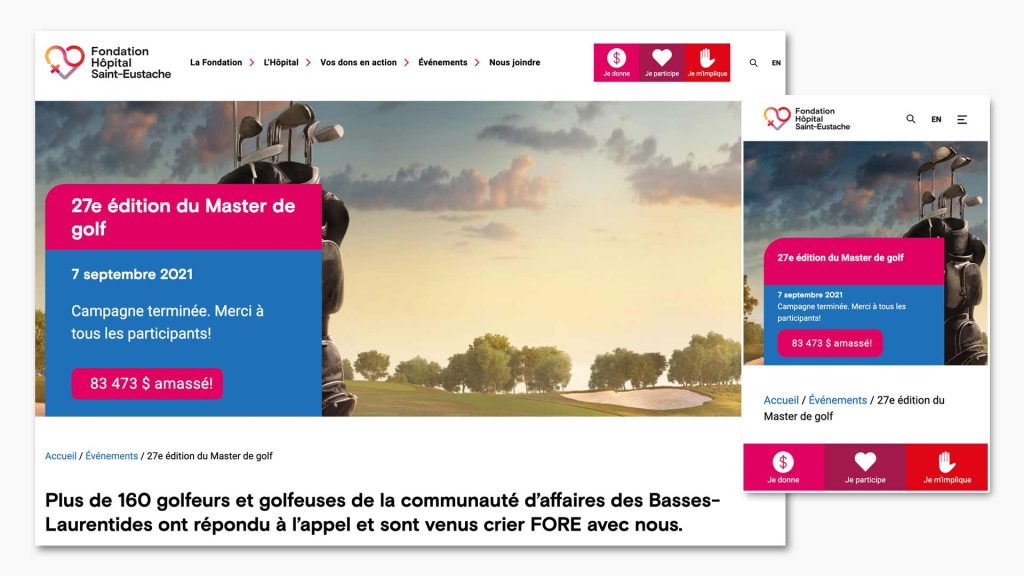Click the mobile view search icon

point(910,119)
